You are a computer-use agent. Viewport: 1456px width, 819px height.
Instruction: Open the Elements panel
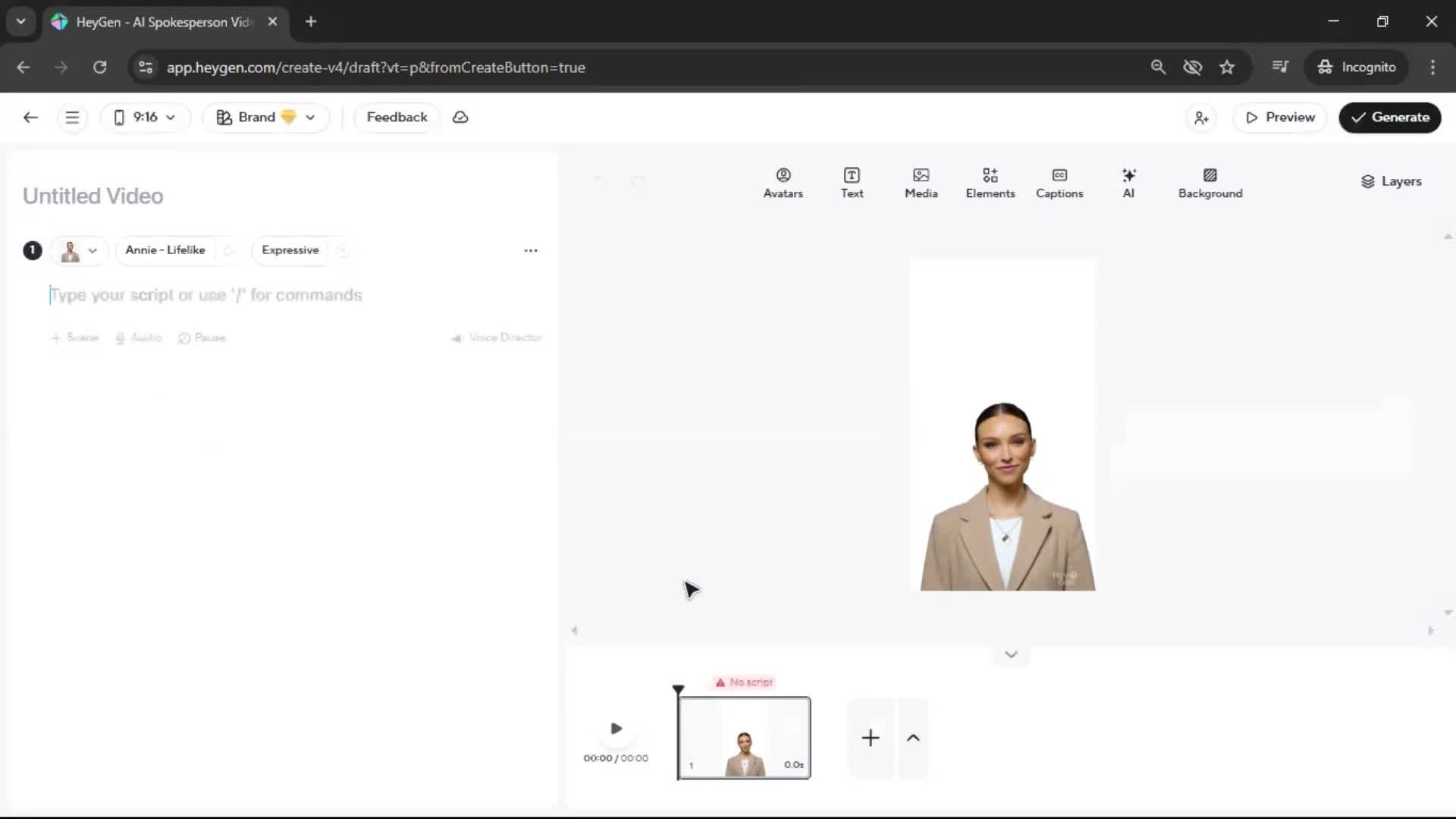tap(990, 183)
